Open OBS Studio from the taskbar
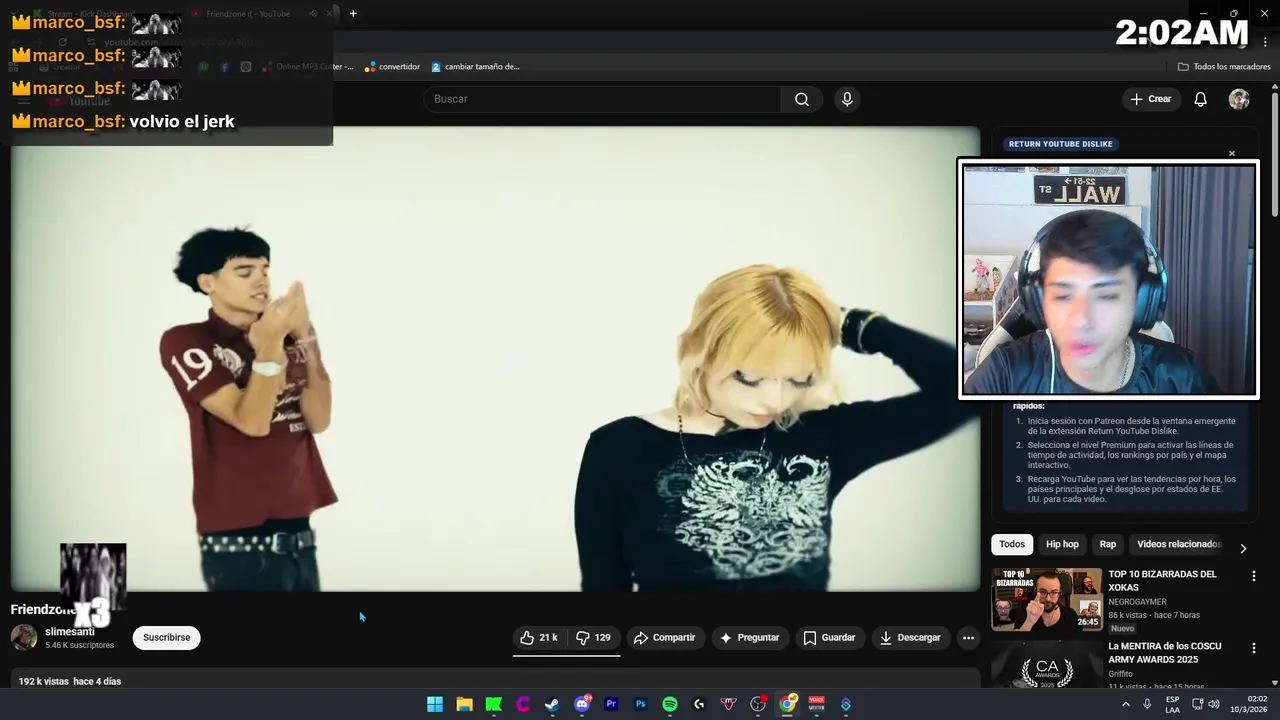Image resolution: width=1280 pixels, height=720 pixels. 758,704
